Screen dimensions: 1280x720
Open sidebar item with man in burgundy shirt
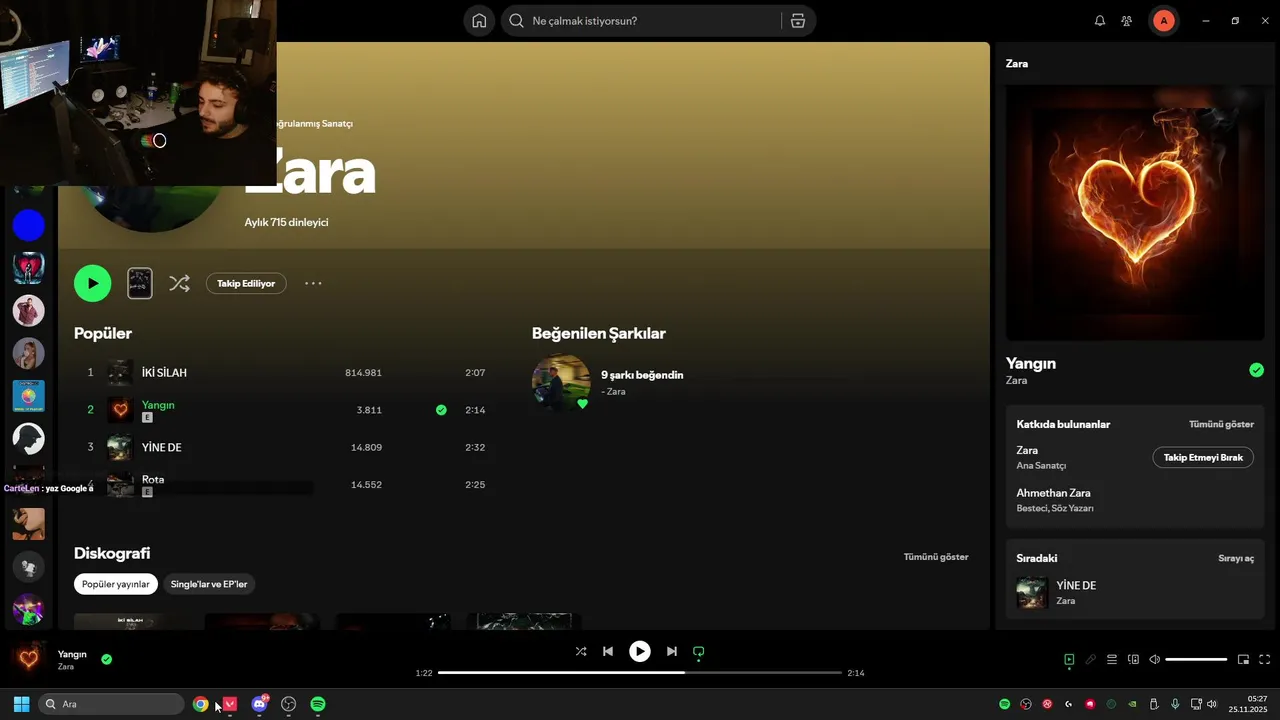(28, 310)
